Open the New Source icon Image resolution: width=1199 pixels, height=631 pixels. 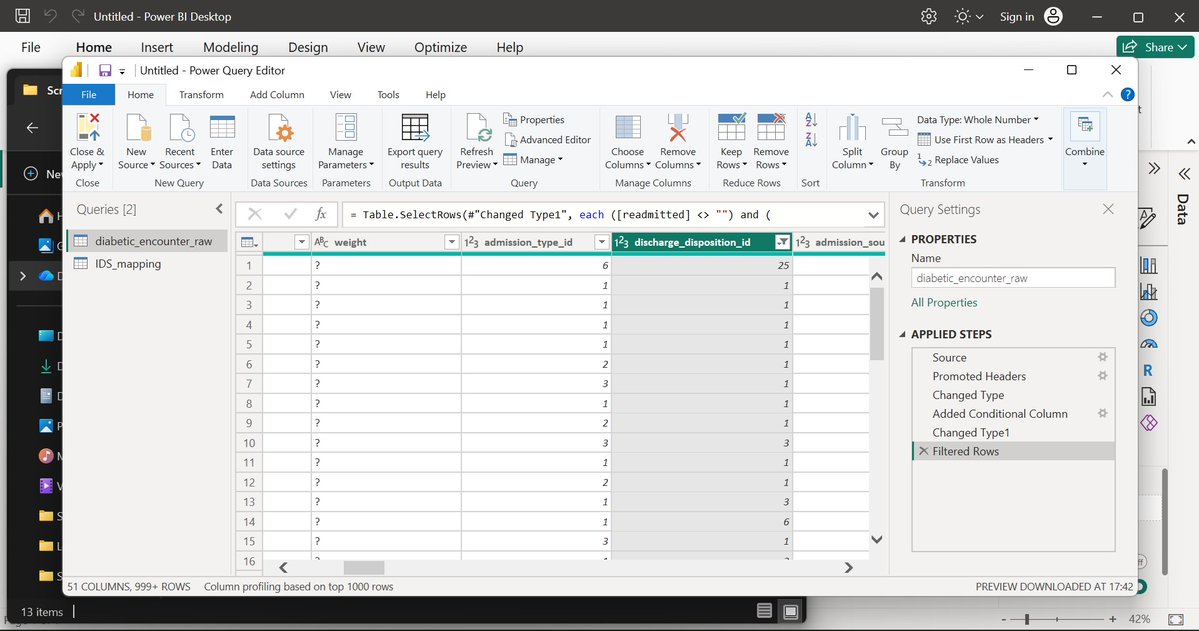click(137, 127)
